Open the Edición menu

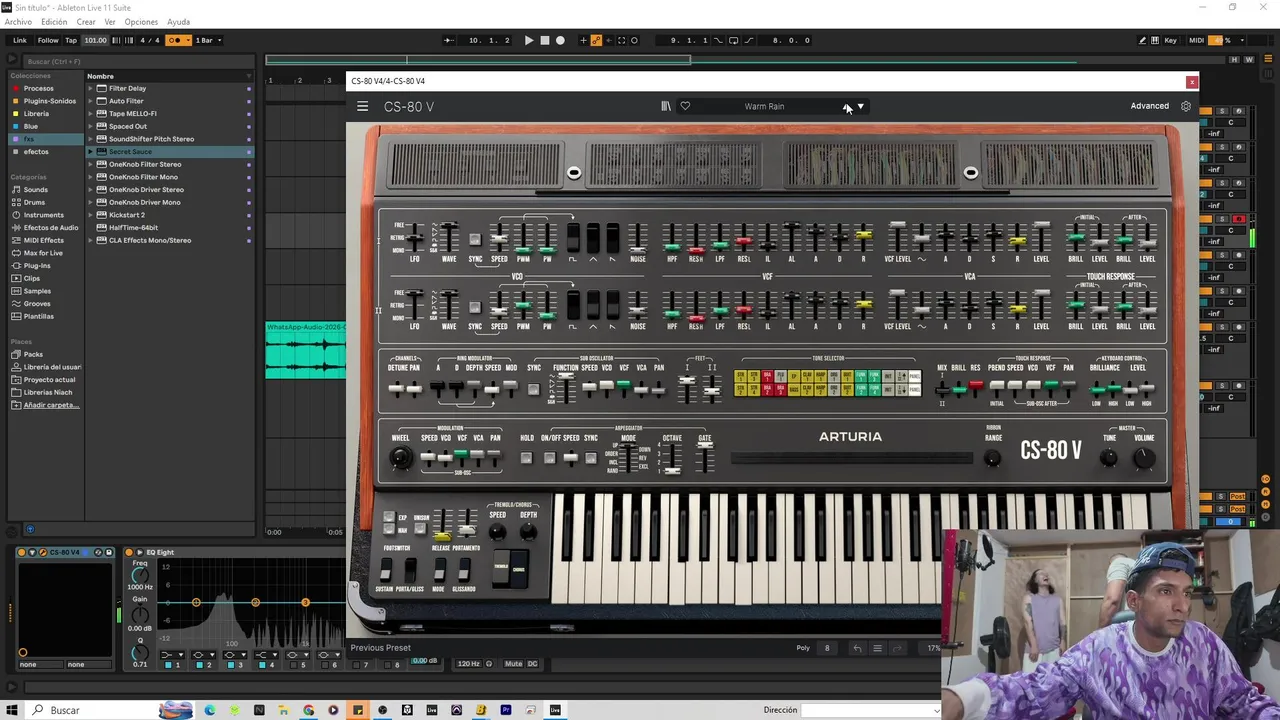pyautogui.click(x=54, y=22)
